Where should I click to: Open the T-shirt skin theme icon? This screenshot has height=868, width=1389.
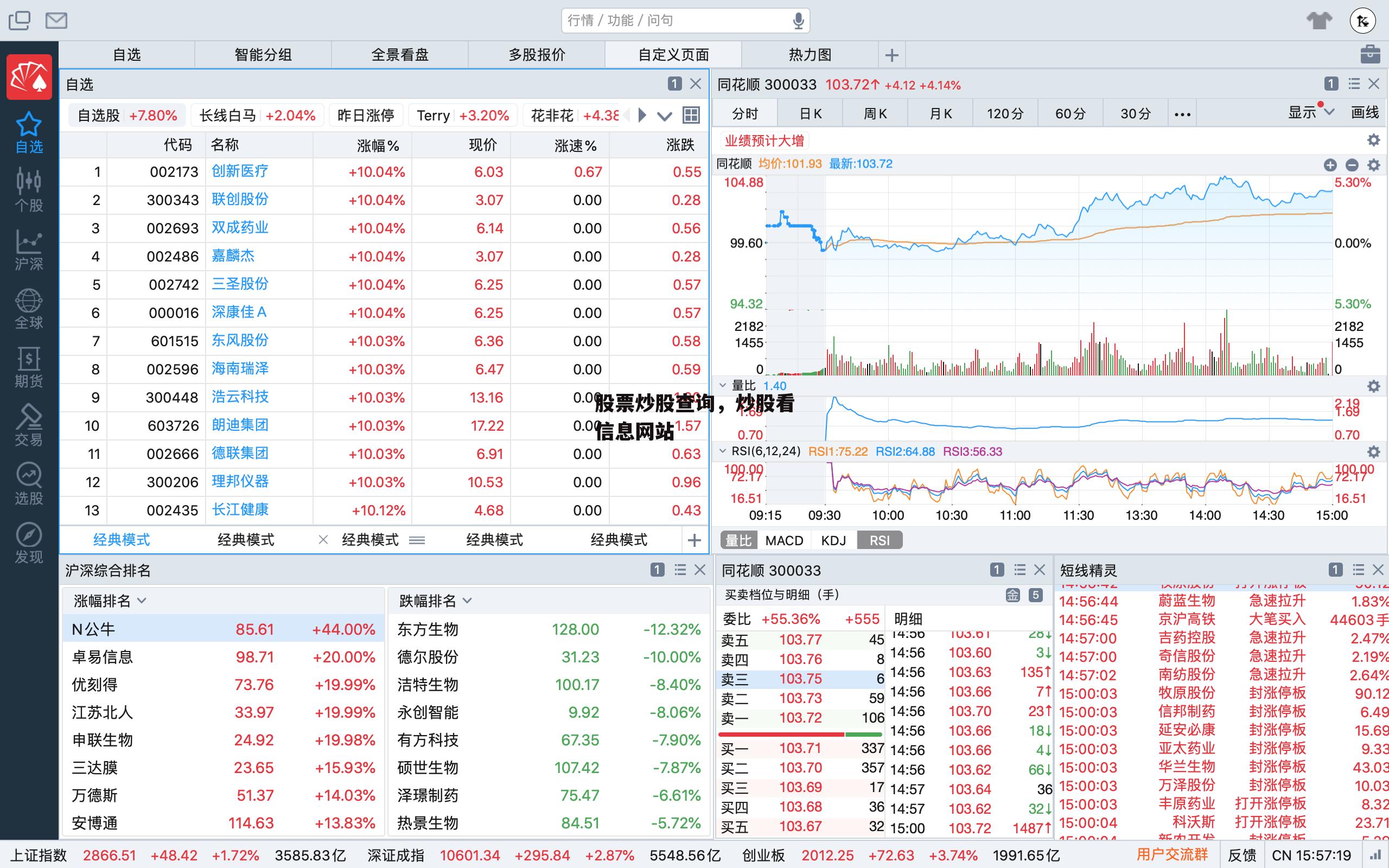[1319, 21]
